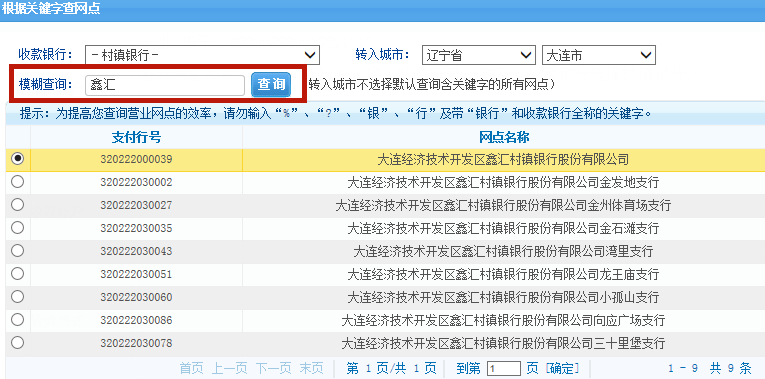
Task: Click bank code 320222030060
Action: [137, 297]
